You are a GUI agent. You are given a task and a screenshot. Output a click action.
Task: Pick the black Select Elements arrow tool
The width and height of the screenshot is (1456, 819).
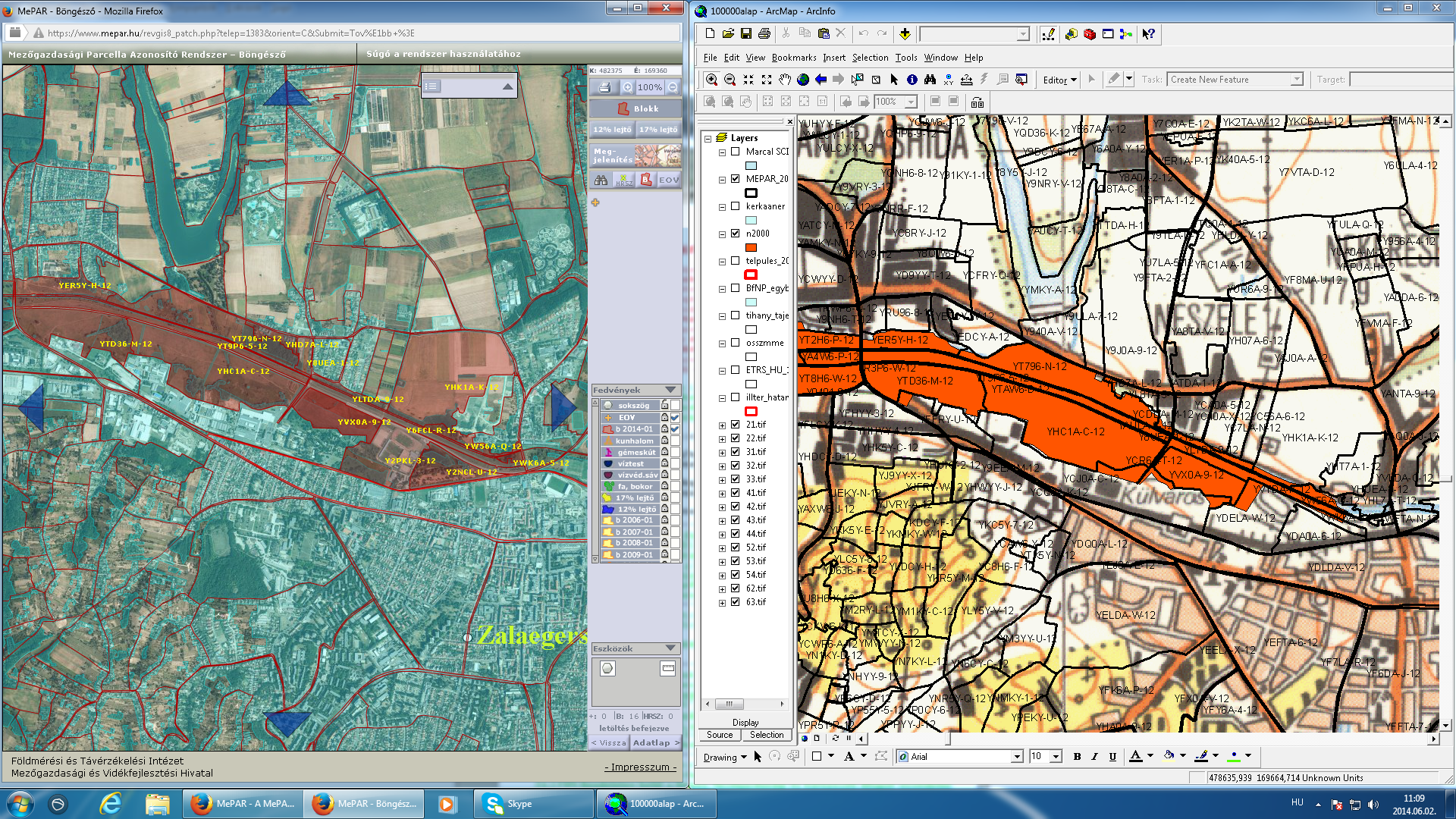(894, 80)
